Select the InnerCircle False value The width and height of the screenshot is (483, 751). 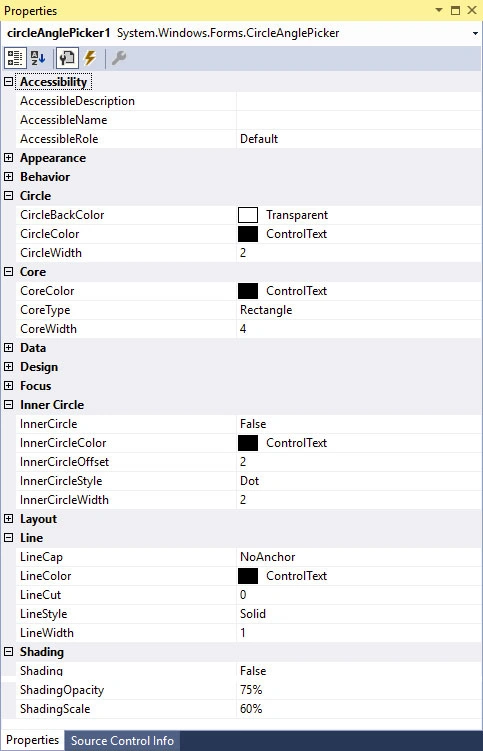358,424
